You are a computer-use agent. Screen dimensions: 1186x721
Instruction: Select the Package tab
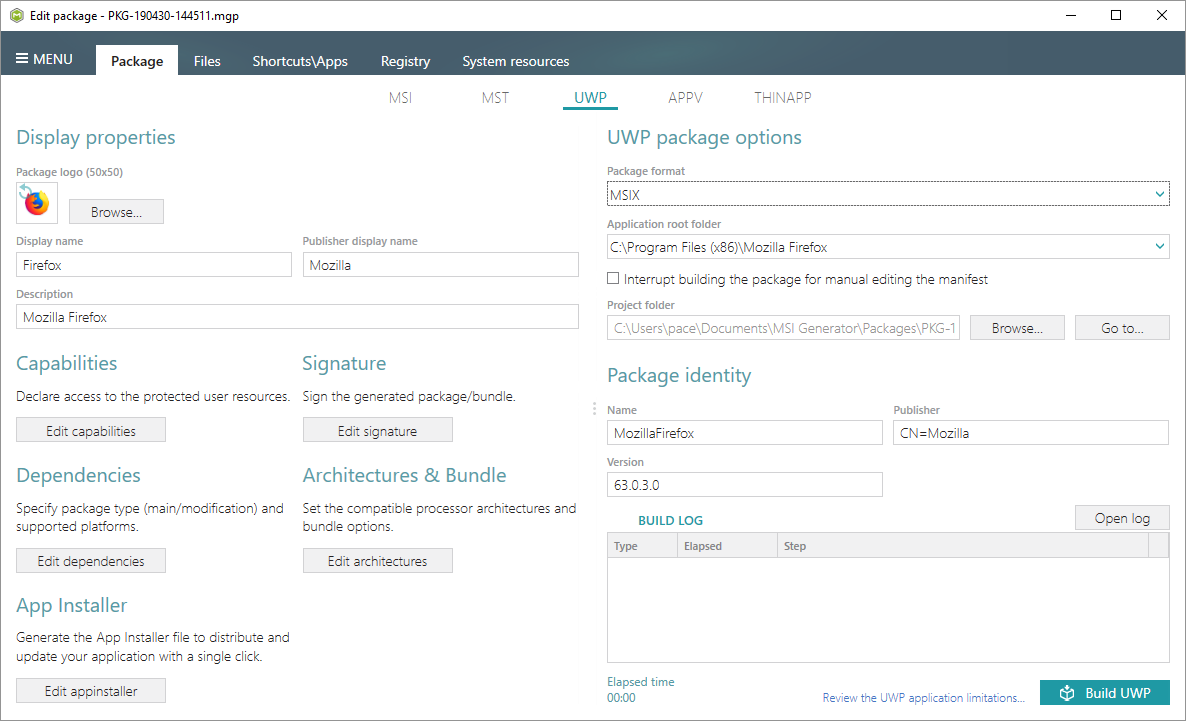tap(137, 61)
